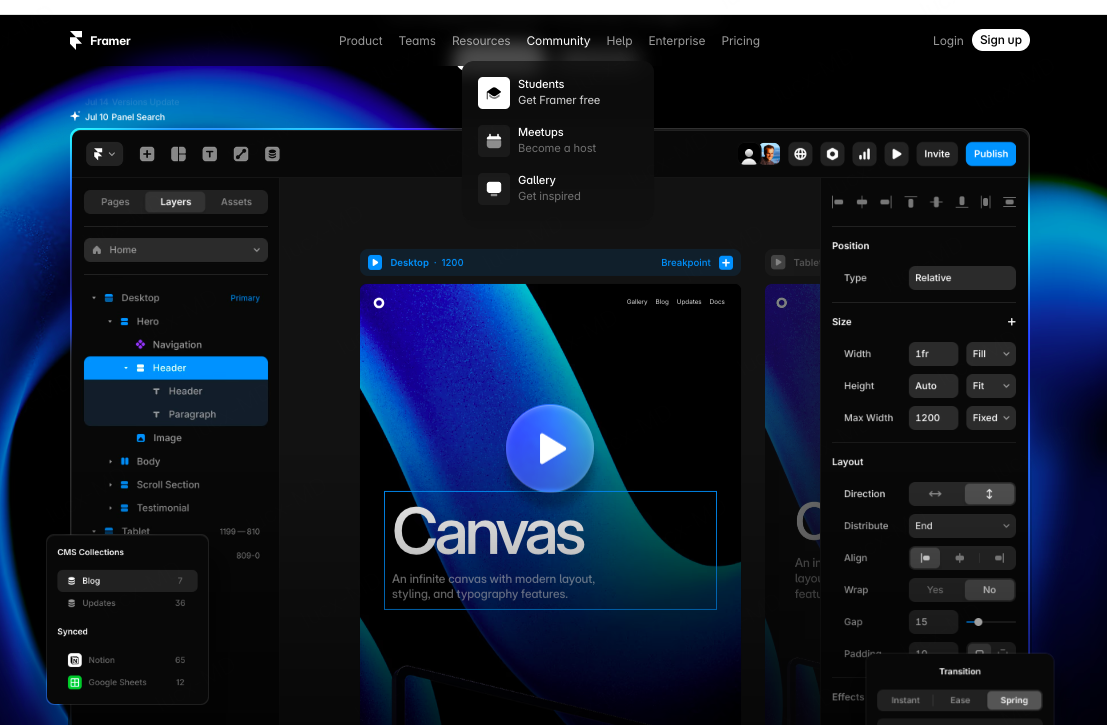
Task: Click the Login link
Action: [x=948, y=41]
